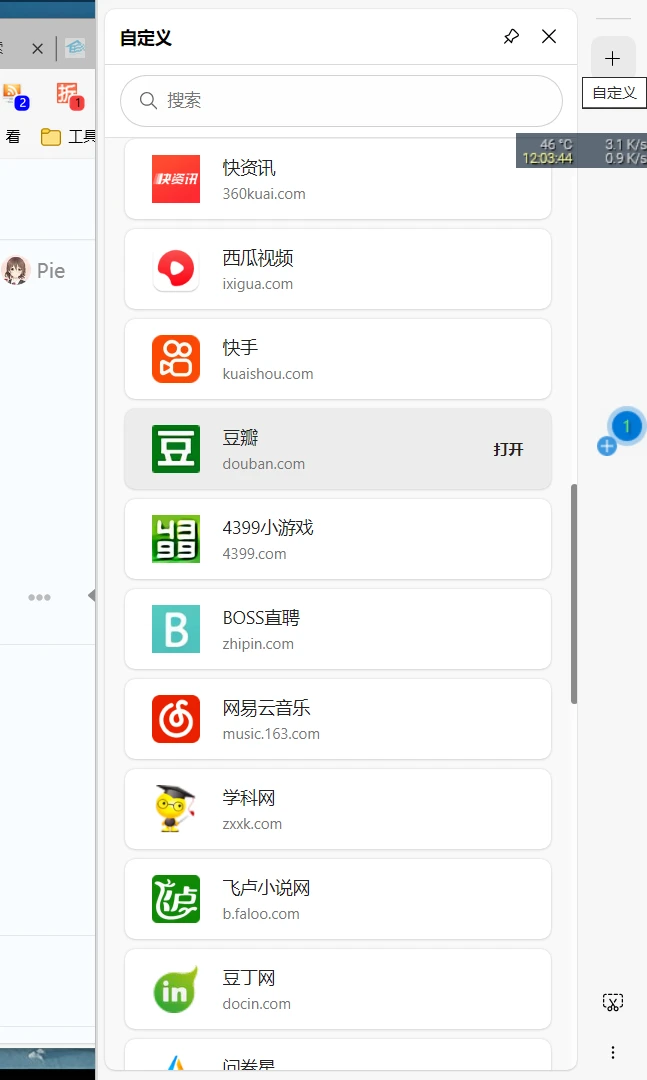Click b.faloo.com domain text

pyautogui.click(x=261, y=915)
